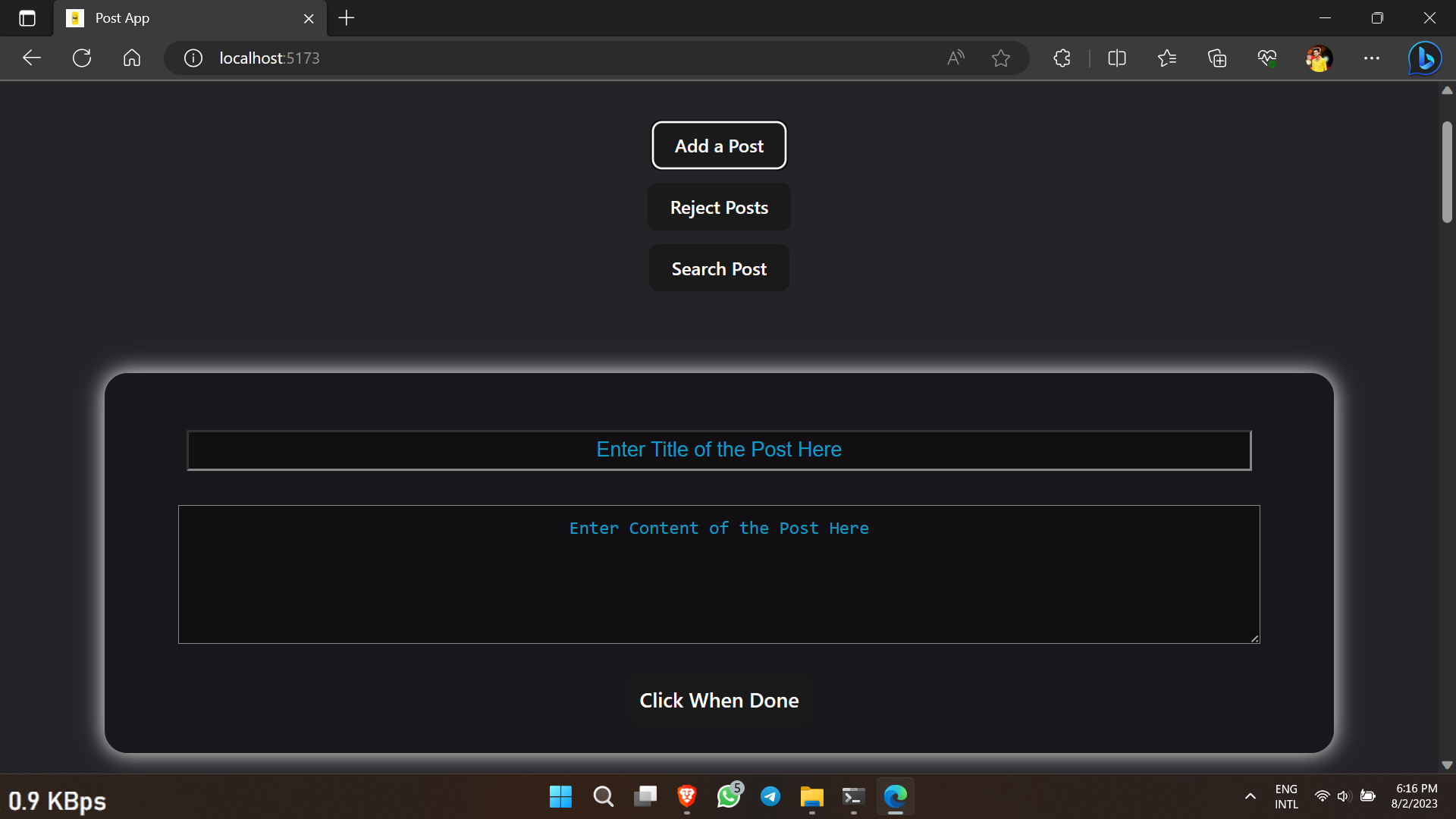Open a new browser tab
Viewport: 1456px width, 819px height.
[x=347, y=18]
